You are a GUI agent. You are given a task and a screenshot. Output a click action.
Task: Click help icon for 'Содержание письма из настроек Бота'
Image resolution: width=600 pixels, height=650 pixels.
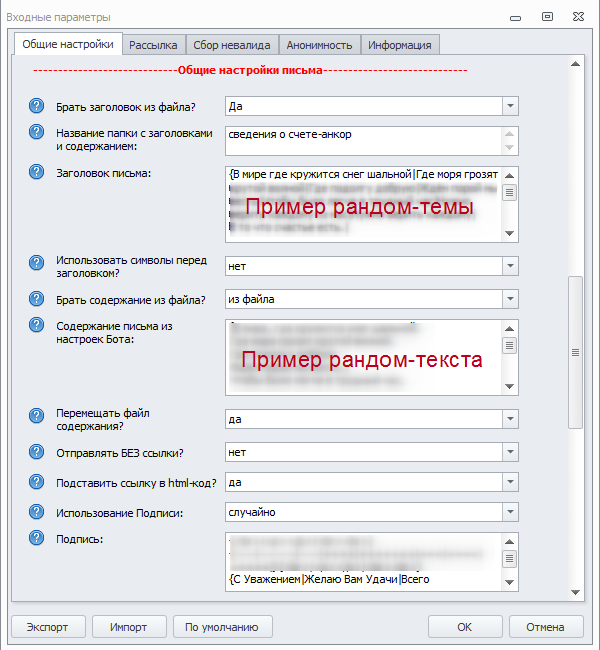(x=36, y=325)
